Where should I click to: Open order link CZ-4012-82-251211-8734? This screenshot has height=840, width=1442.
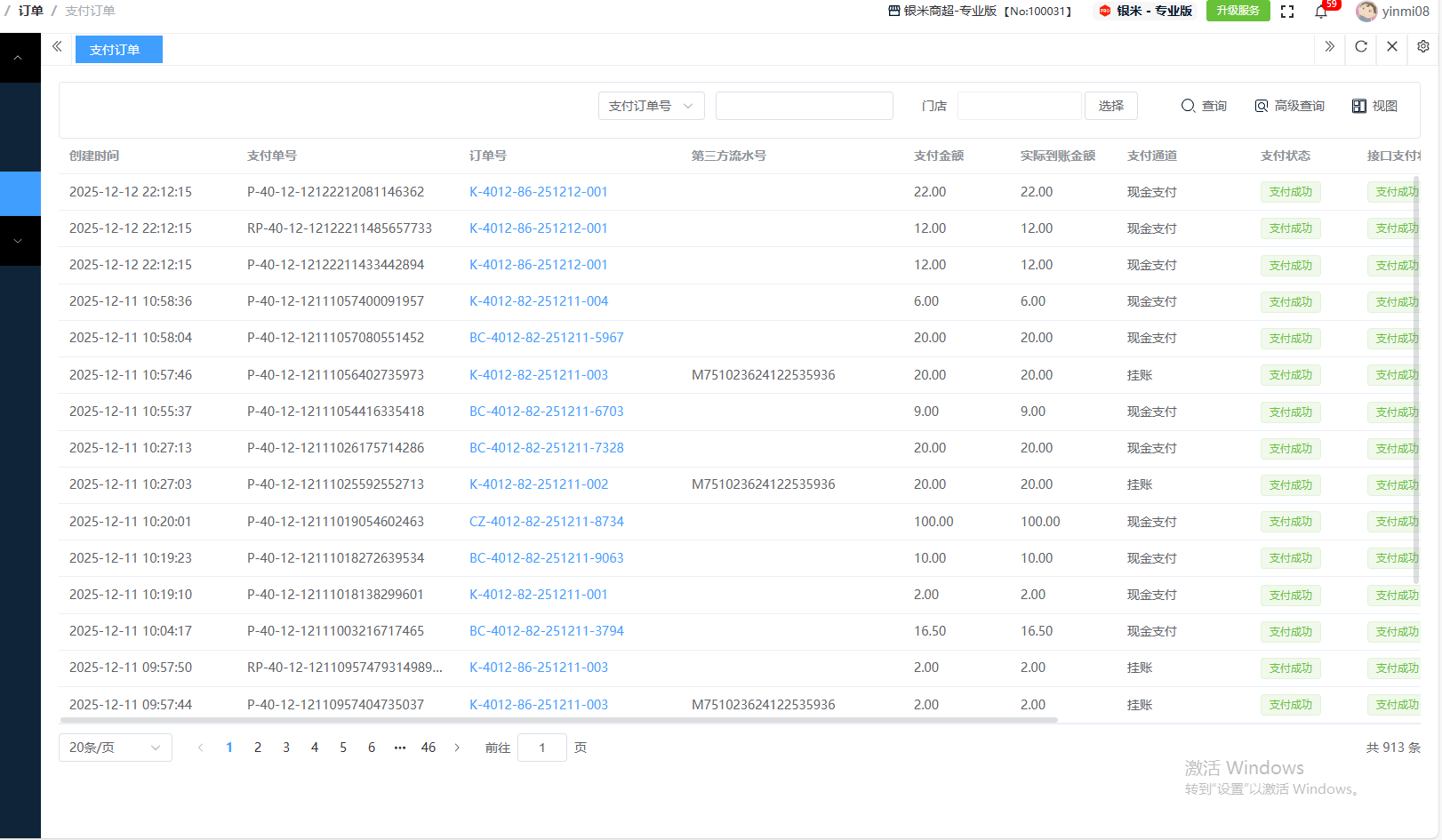(x=546, y=522)
